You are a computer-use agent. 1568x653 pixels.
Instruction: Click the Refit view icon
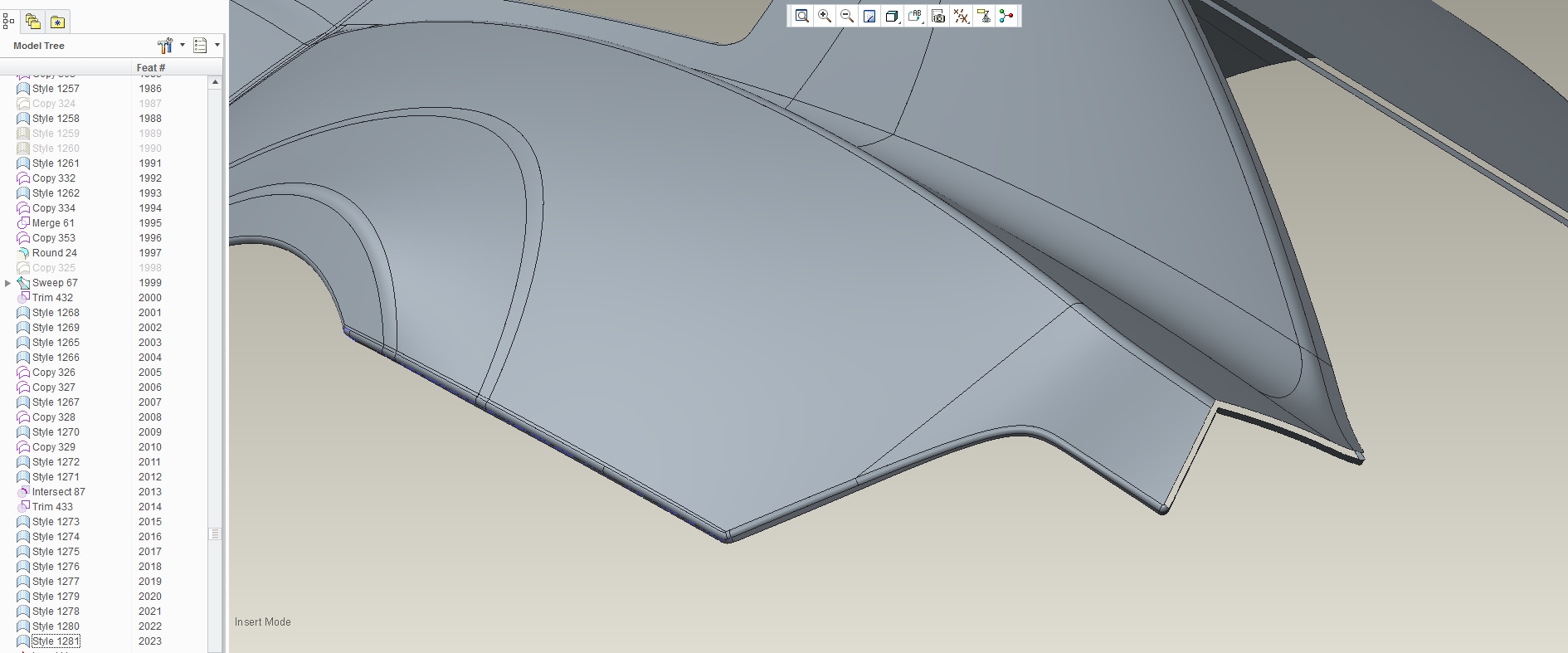[x=801, y=16]
